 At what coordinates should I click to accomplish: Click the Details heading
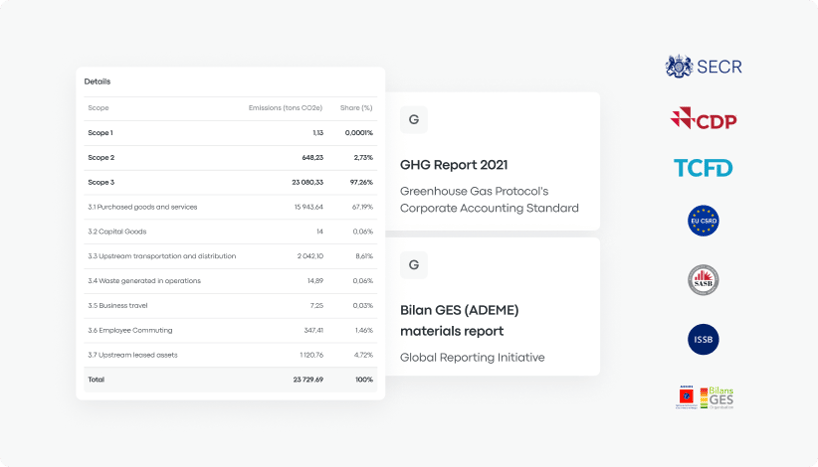coord(97,81)
